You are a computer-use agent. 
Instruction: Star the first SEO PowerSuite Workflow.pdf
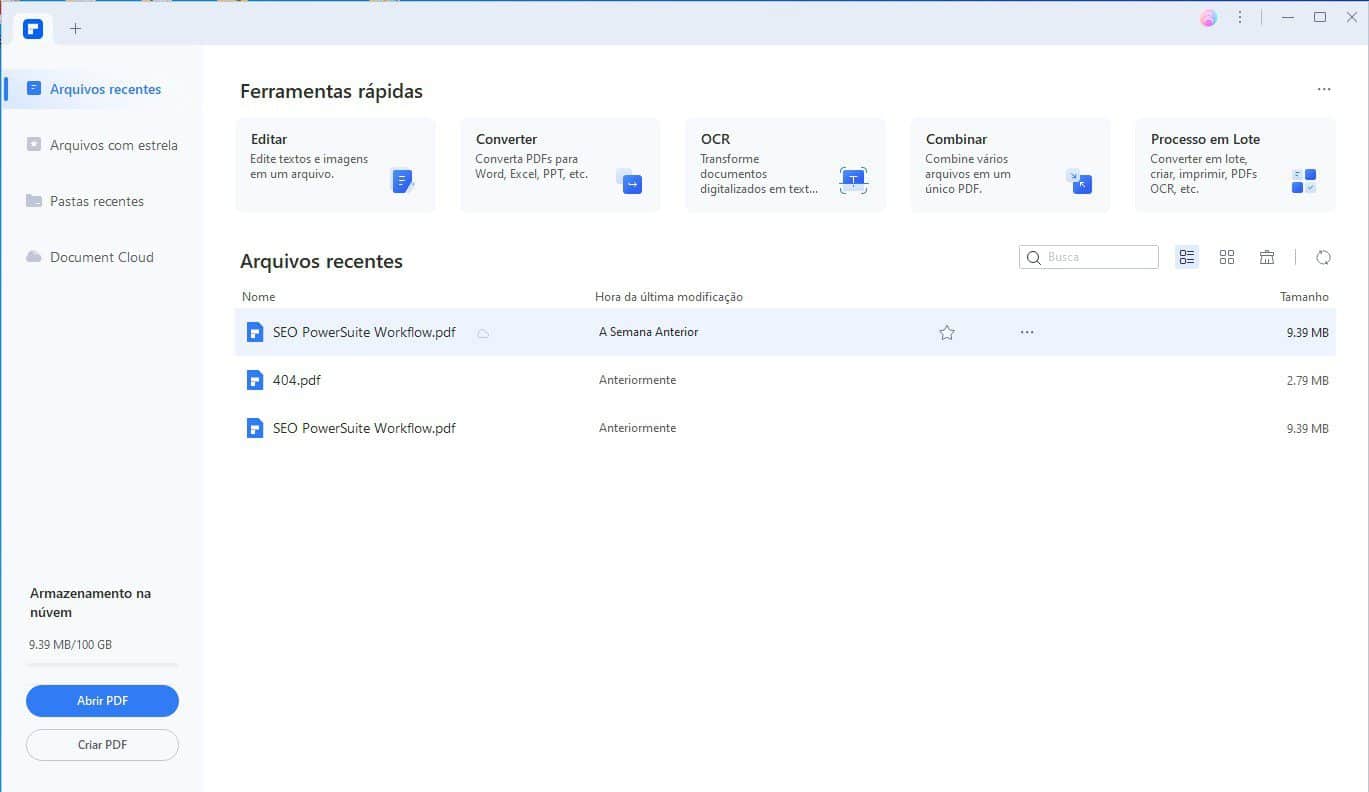[947, 332]
